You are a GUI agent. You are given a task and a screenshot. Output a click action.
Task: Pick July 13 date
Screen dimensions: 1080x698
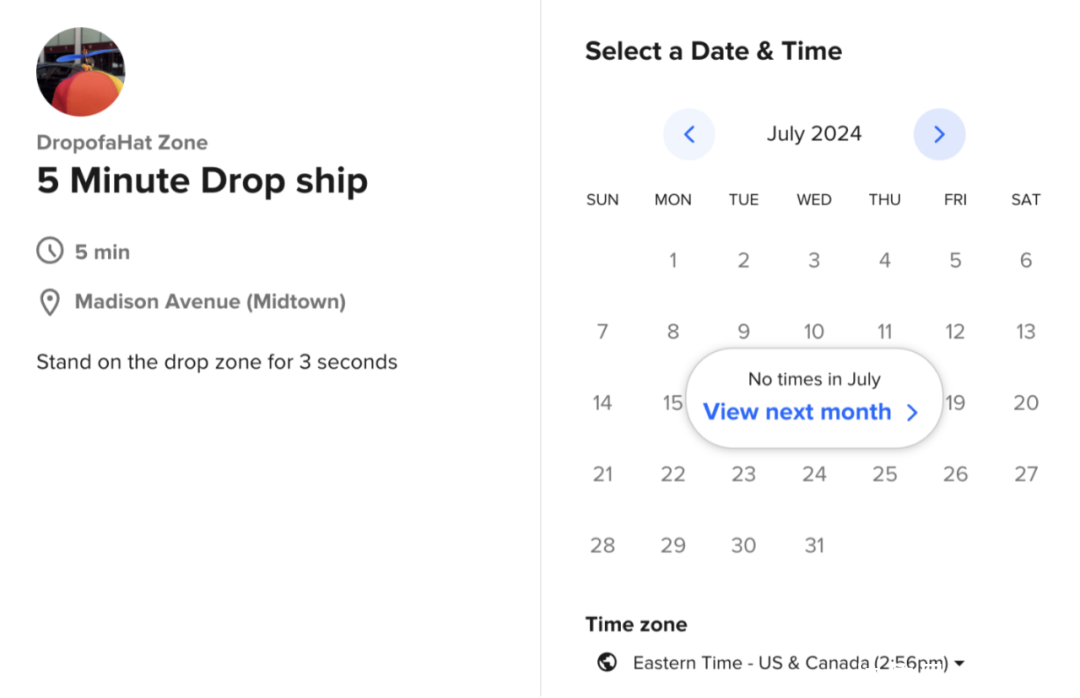[1026, 332]
